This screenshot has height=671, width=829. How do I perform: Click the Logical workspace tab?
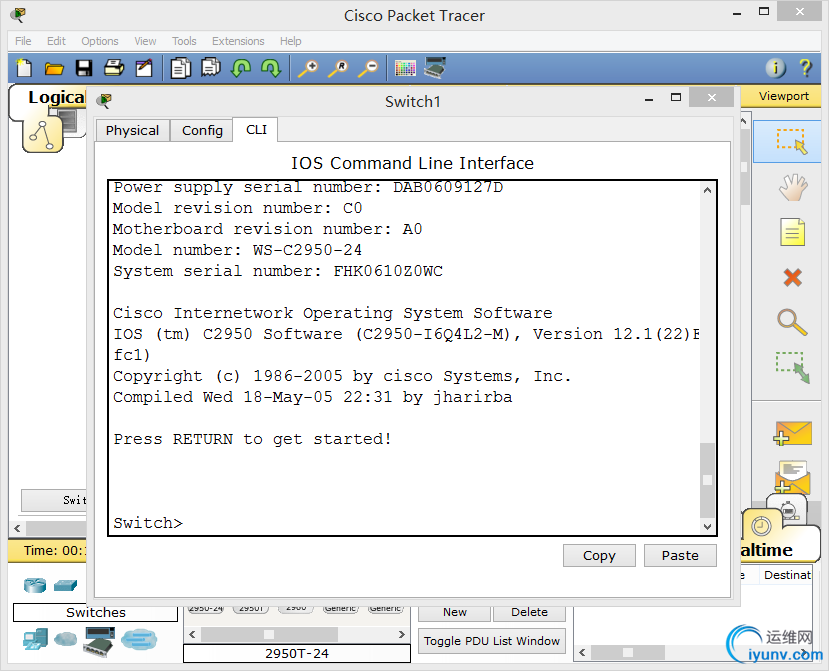(57, 97)
